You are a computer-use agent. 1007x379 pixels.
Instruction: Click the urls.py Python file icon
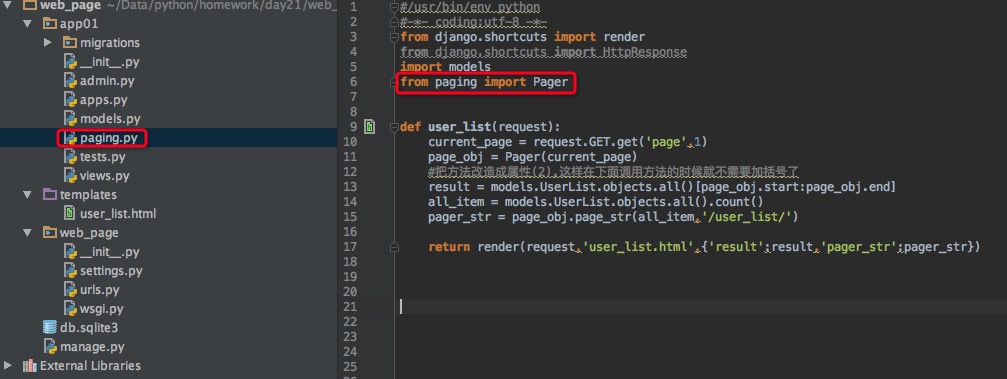[x=70, y=290]
